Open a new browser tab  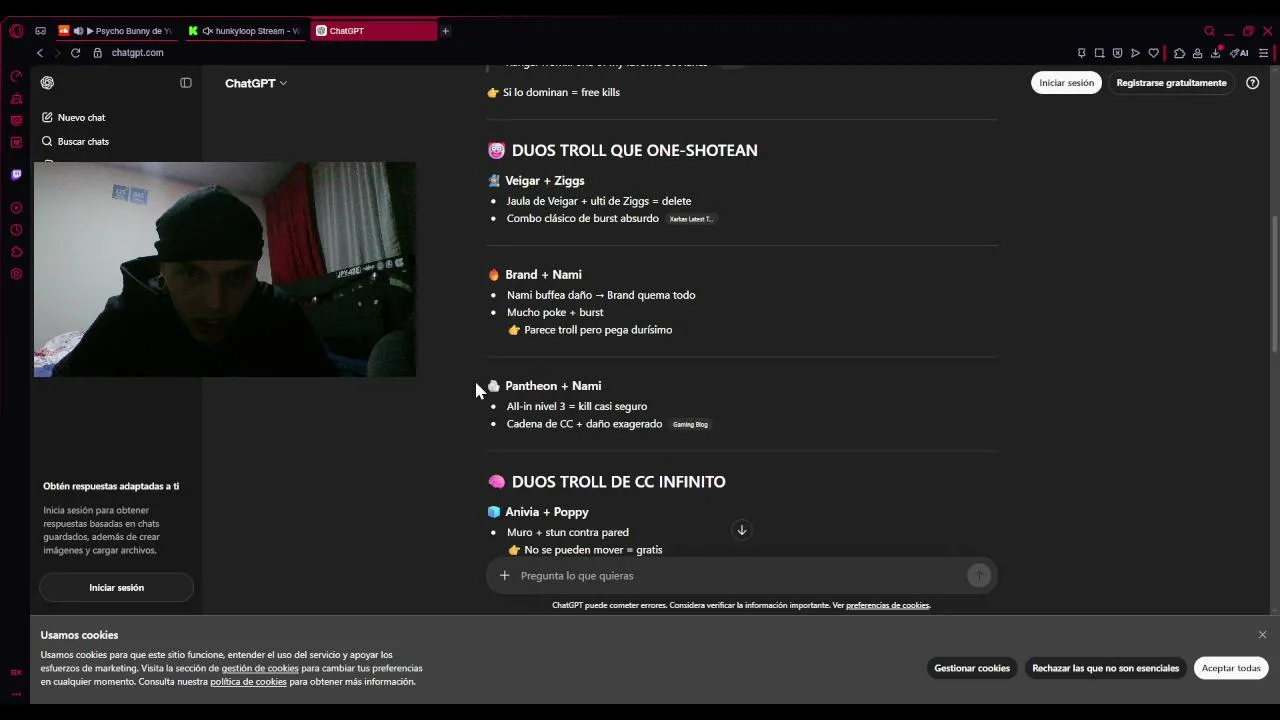pyautogui.click(x=445, y=31)
